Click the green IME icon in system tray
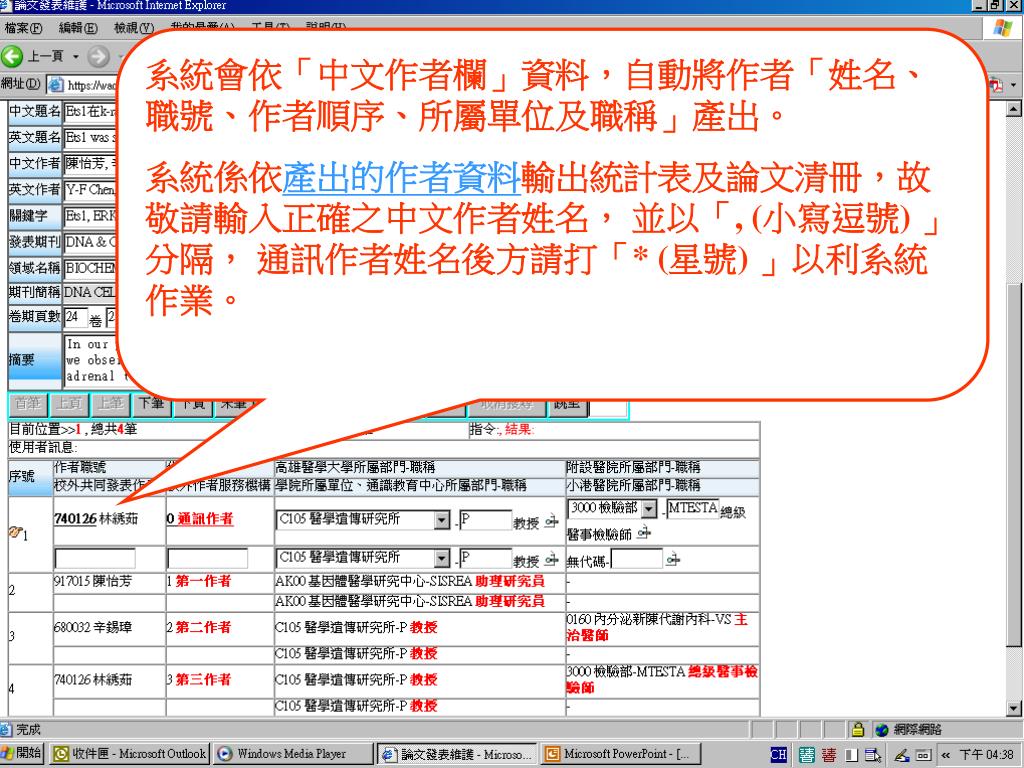Viewport: 1024px width, 768px height. [x=807, y=755]
